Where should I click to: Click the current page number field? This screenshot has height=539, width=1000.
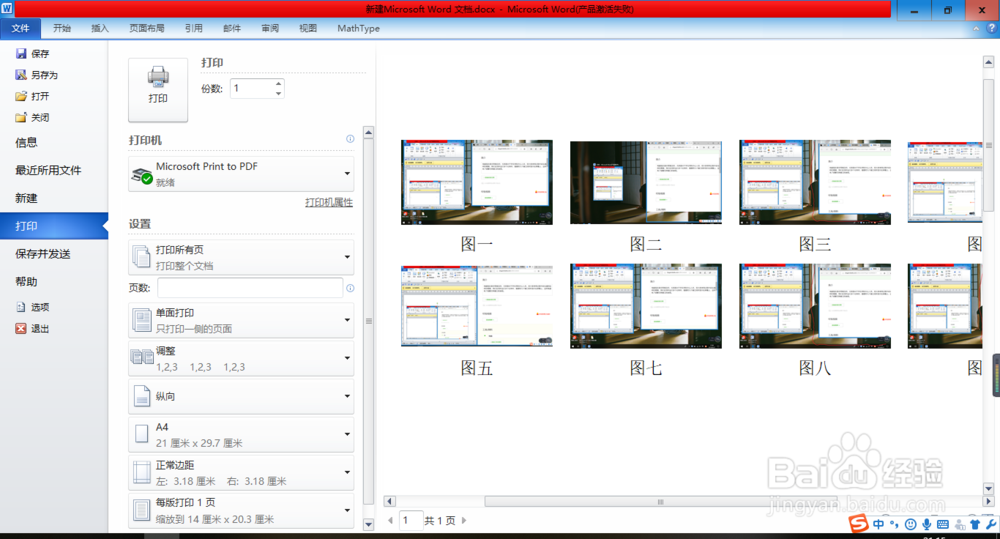(x=411, y=520)
